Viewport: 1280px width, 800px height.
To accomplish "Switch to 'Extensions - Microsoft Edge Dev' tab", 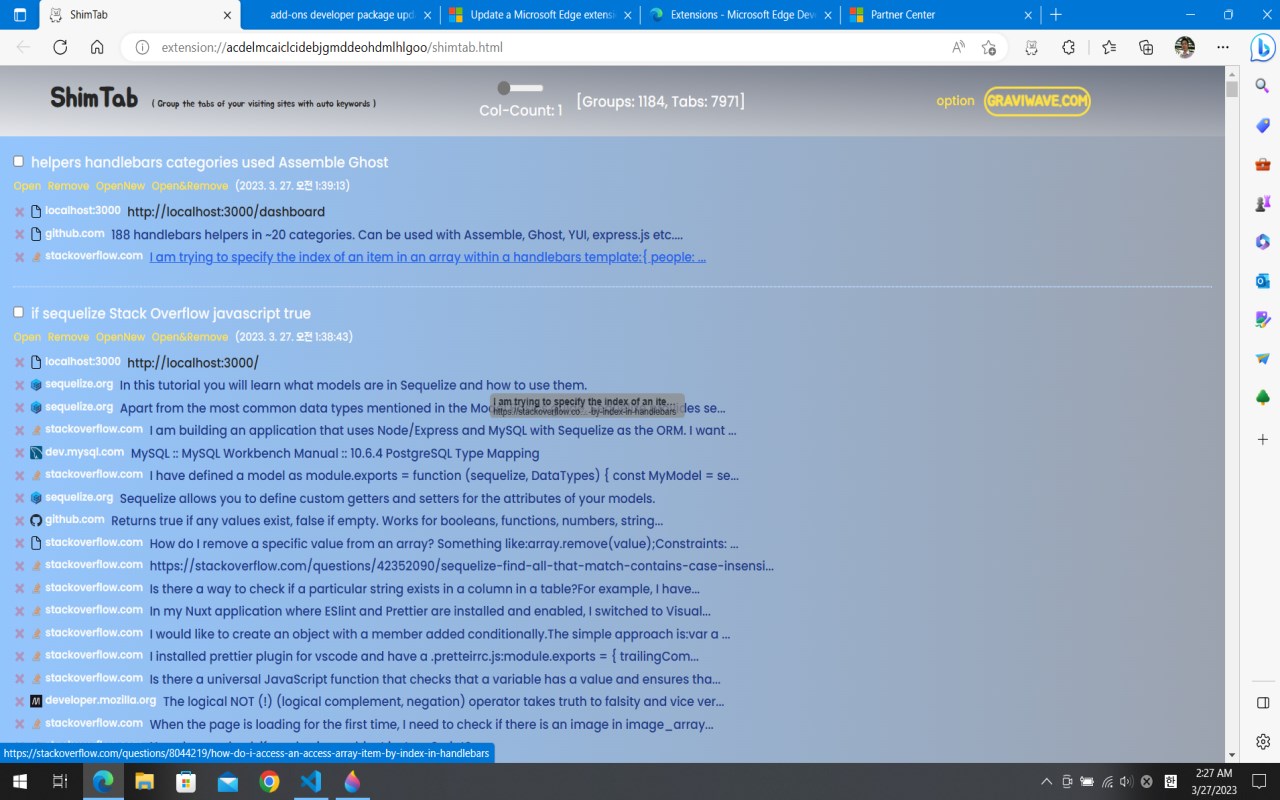I will [741, 15].
